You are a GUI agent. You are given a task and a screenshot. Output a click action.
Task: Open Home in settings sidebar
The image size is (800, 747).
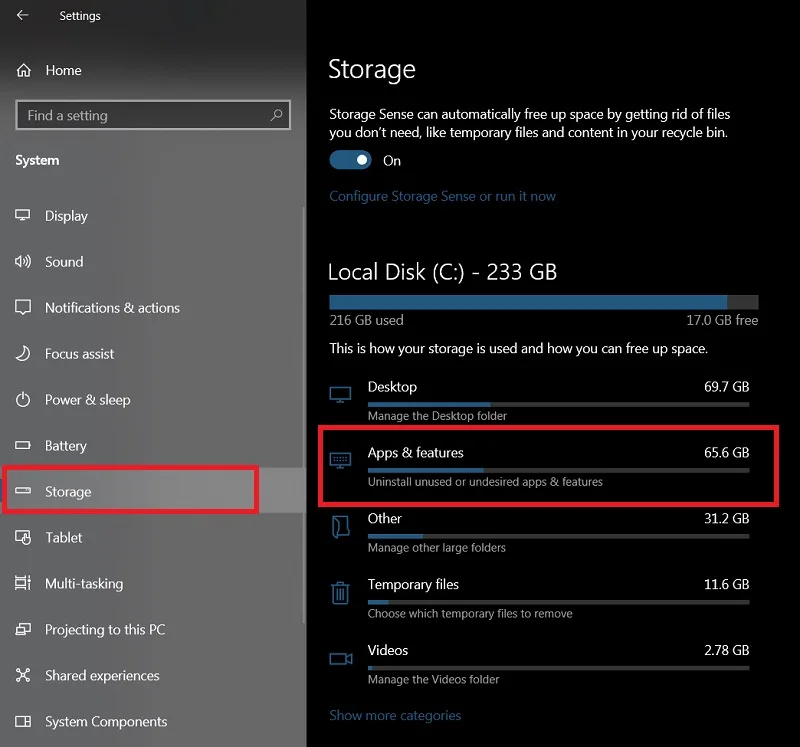point(153,70)
